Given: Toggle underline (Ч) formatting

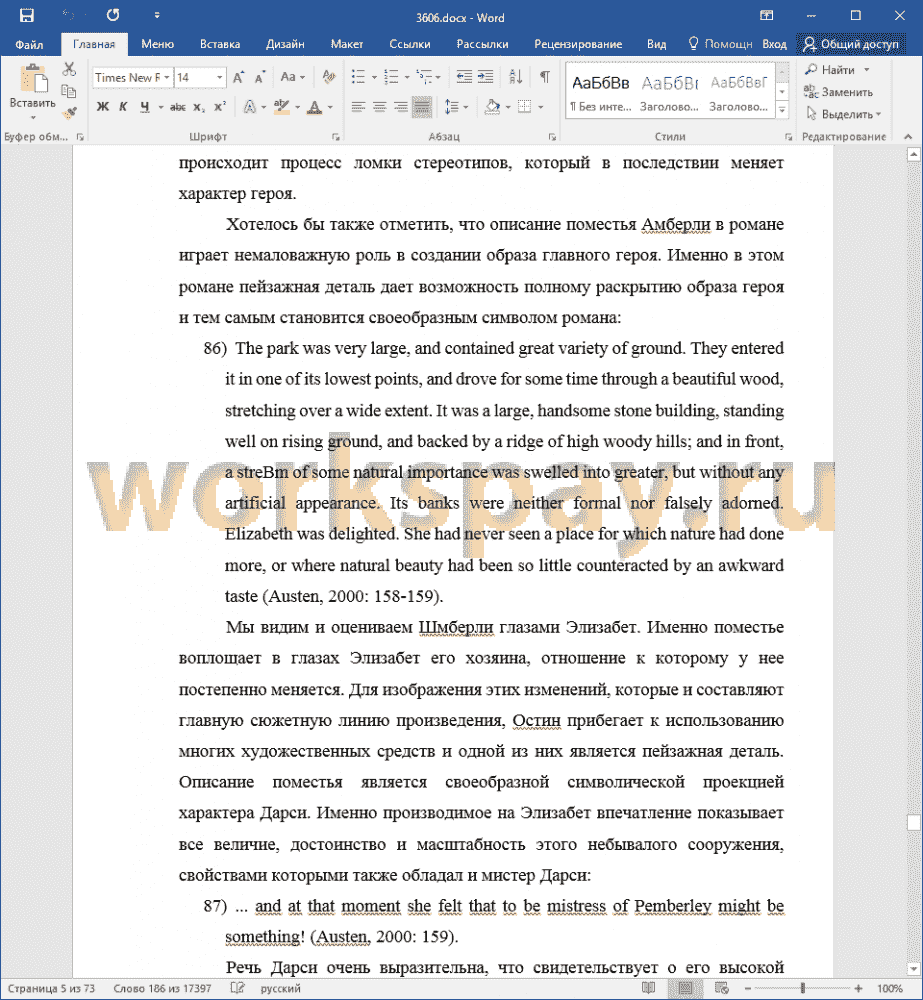Looking at the screenshot, I should pos(145,107).
